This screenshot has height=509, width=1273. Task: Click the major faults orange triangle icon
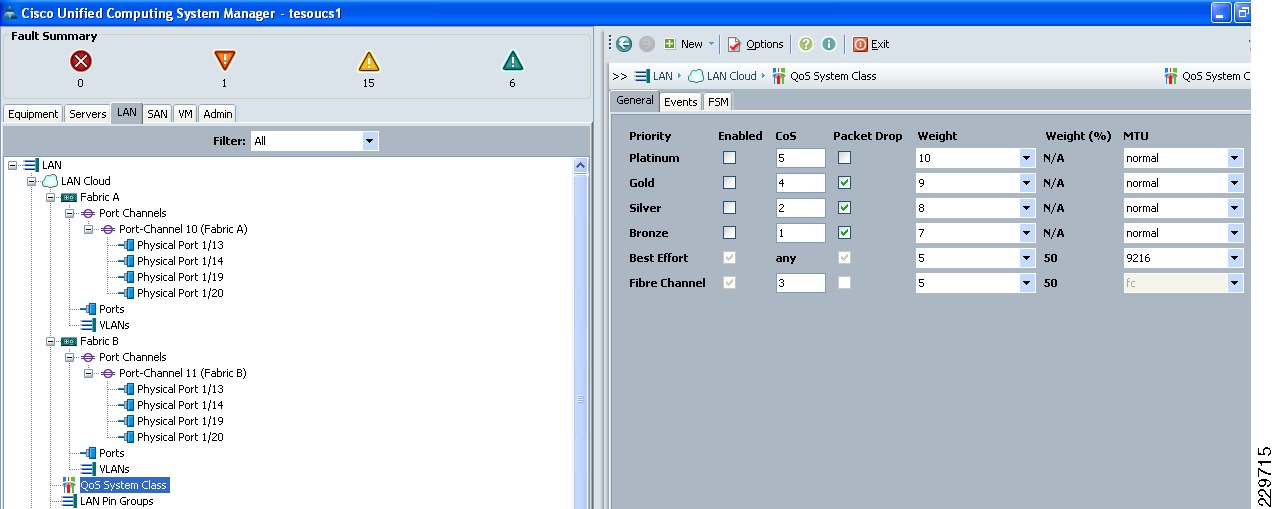pyautogui.click(x=224, y=61)
